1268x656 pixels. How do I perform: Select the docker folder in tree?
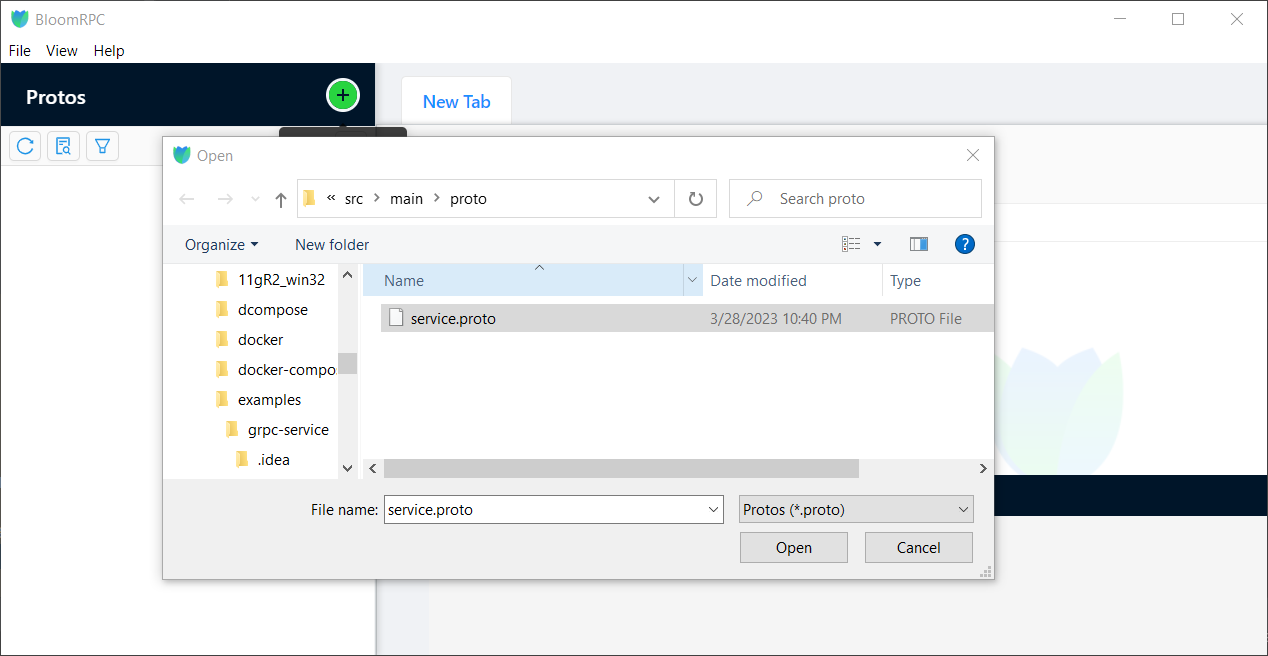pos(261,340)
